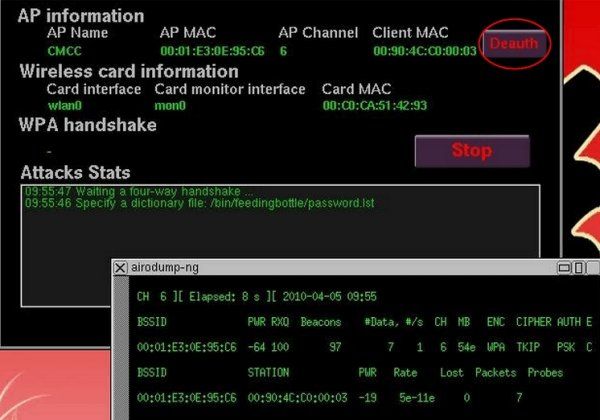Click AP Channel value 6
The height and width of the screenshot is (420, 600).
click(x=283, y=51)
